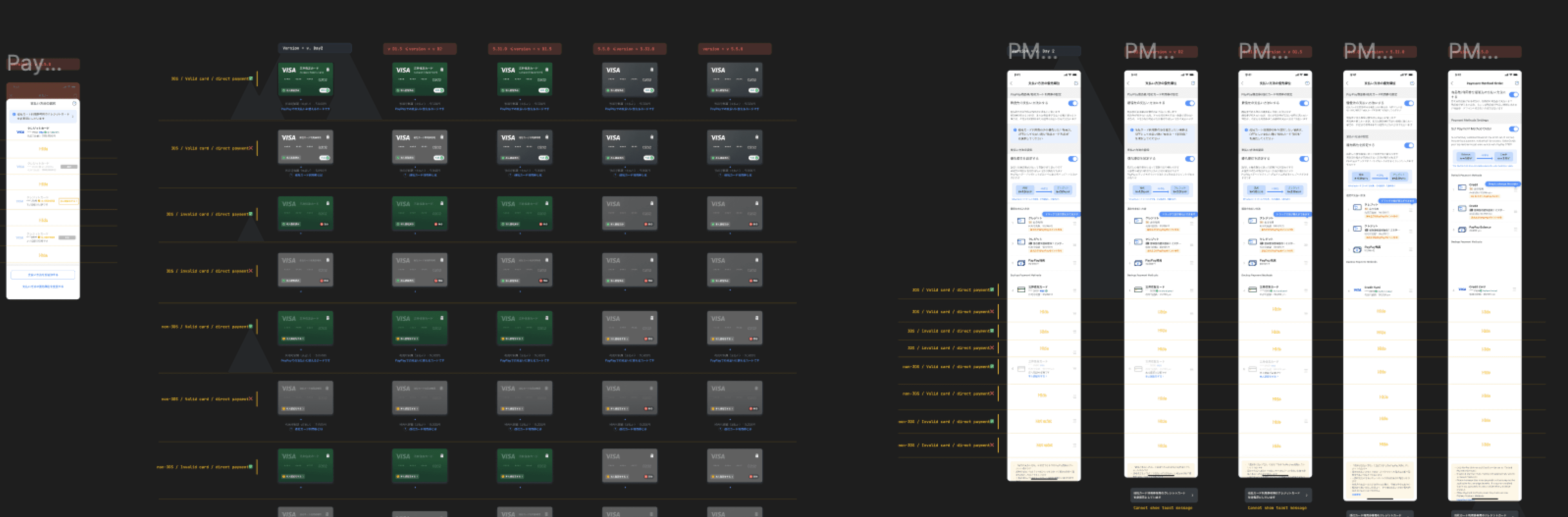Click help icon in Pay sheet header

pos(74,103)
